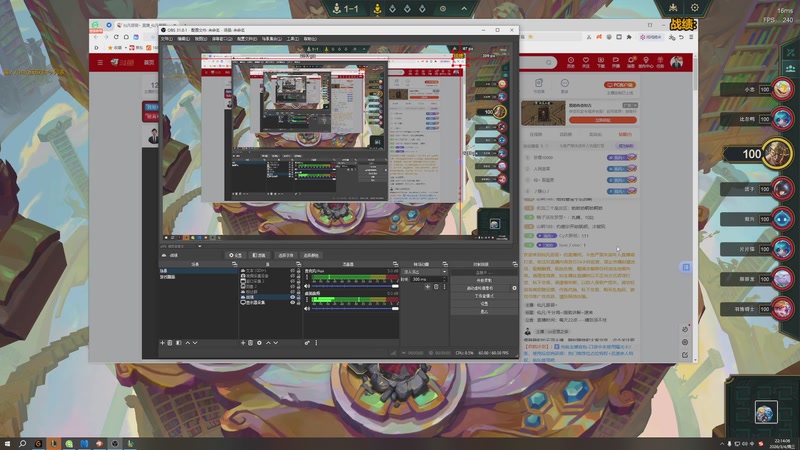
Task: Click browser reload icon
Action: pyautogui.click(x=116, y=37)
